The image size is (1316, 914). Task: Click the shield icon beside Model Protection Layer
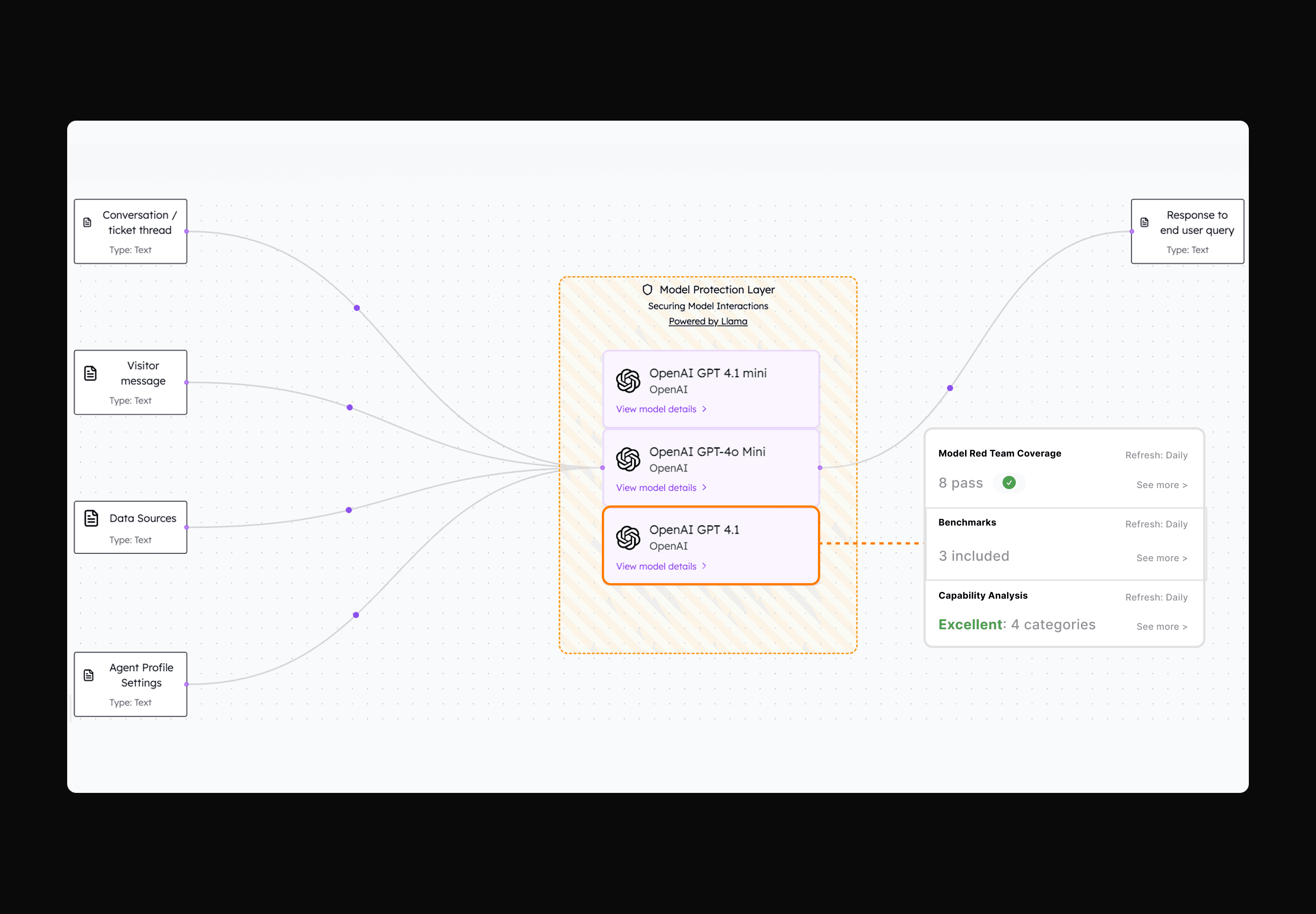click(647, 290)
